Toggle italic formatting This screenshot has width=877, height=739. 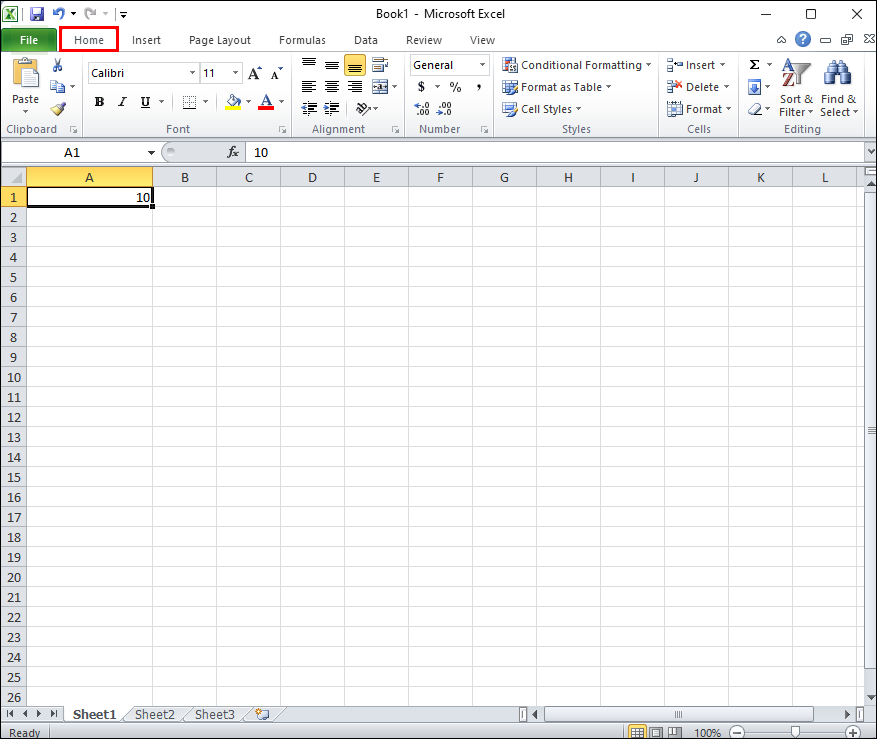point(121,101)
